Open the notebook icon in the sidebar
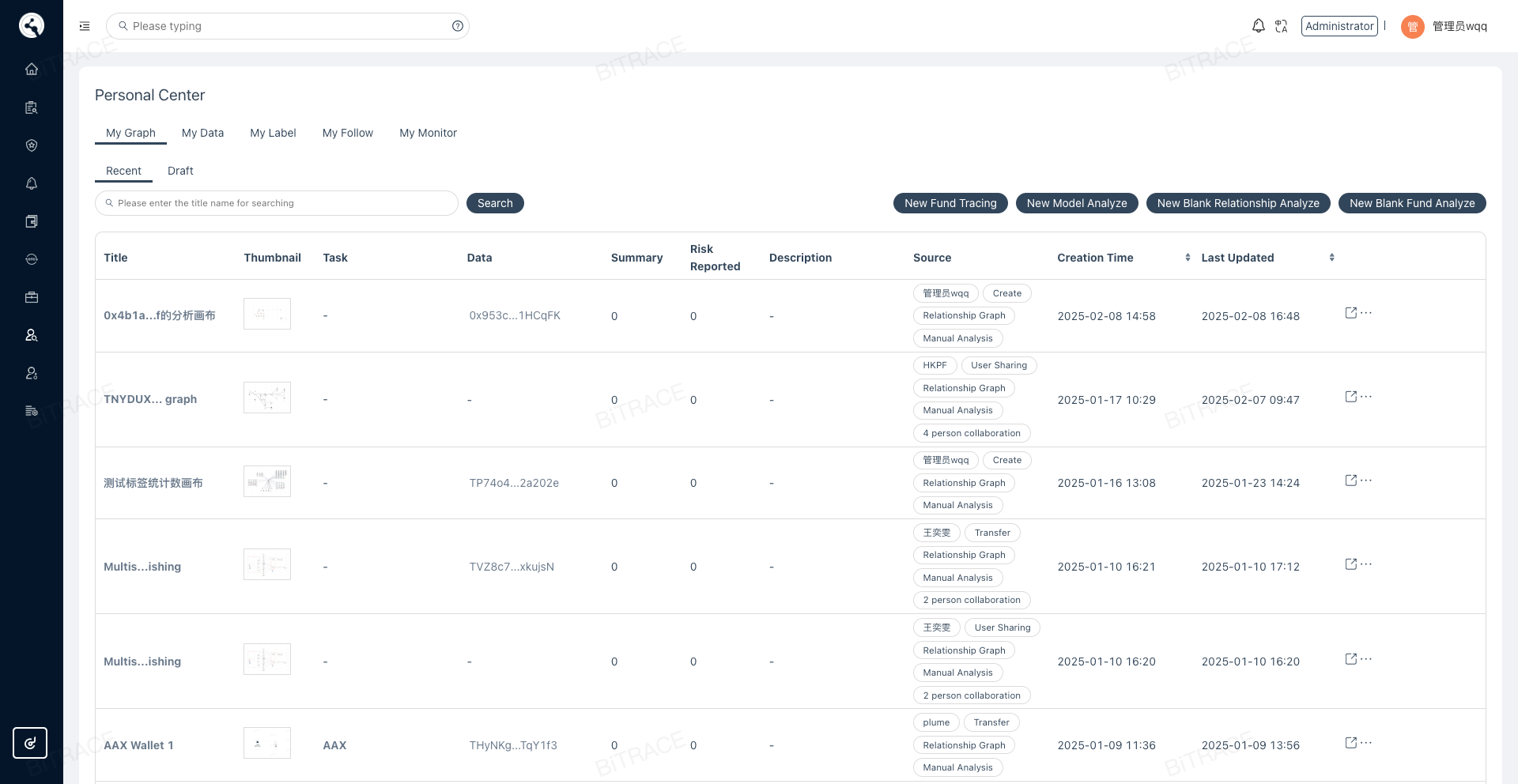 [32, 221]
